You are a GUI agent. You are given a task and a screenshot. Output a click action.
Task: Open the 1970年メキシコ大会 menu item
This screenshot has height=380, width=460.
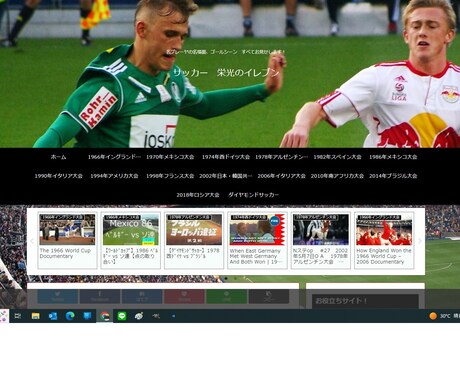click(x=170, y=157)
